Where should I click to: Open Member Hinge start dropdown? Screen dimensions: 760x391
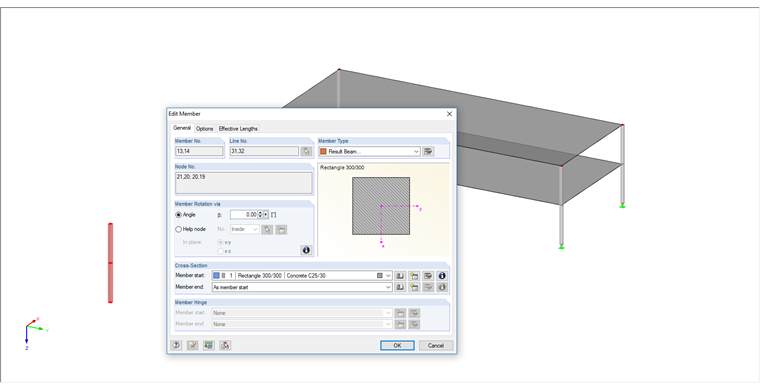point(388,313)
